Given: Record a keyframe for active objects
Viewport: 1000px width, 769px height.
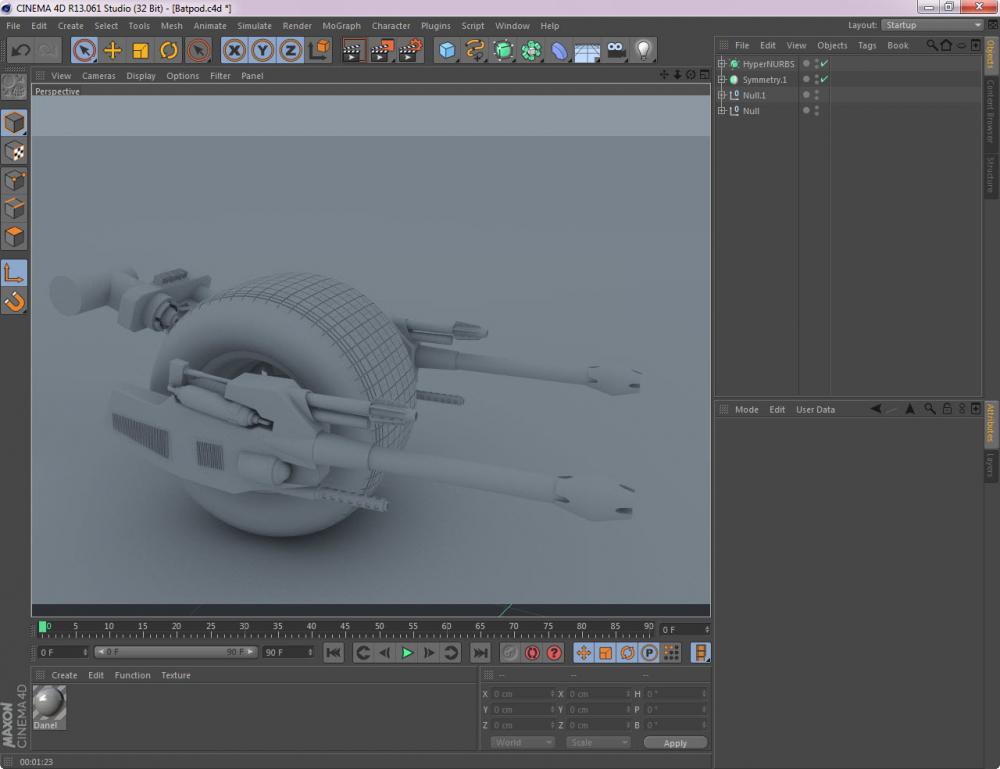Looking at the screenshot, I should click(x=510, y=652).
